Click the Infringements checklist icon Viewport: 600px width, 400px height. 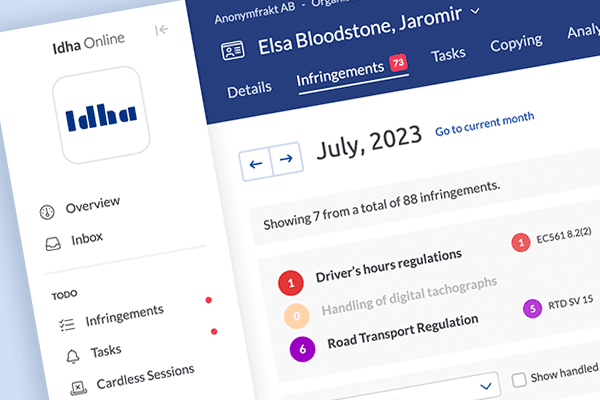(x=67, y=323)
